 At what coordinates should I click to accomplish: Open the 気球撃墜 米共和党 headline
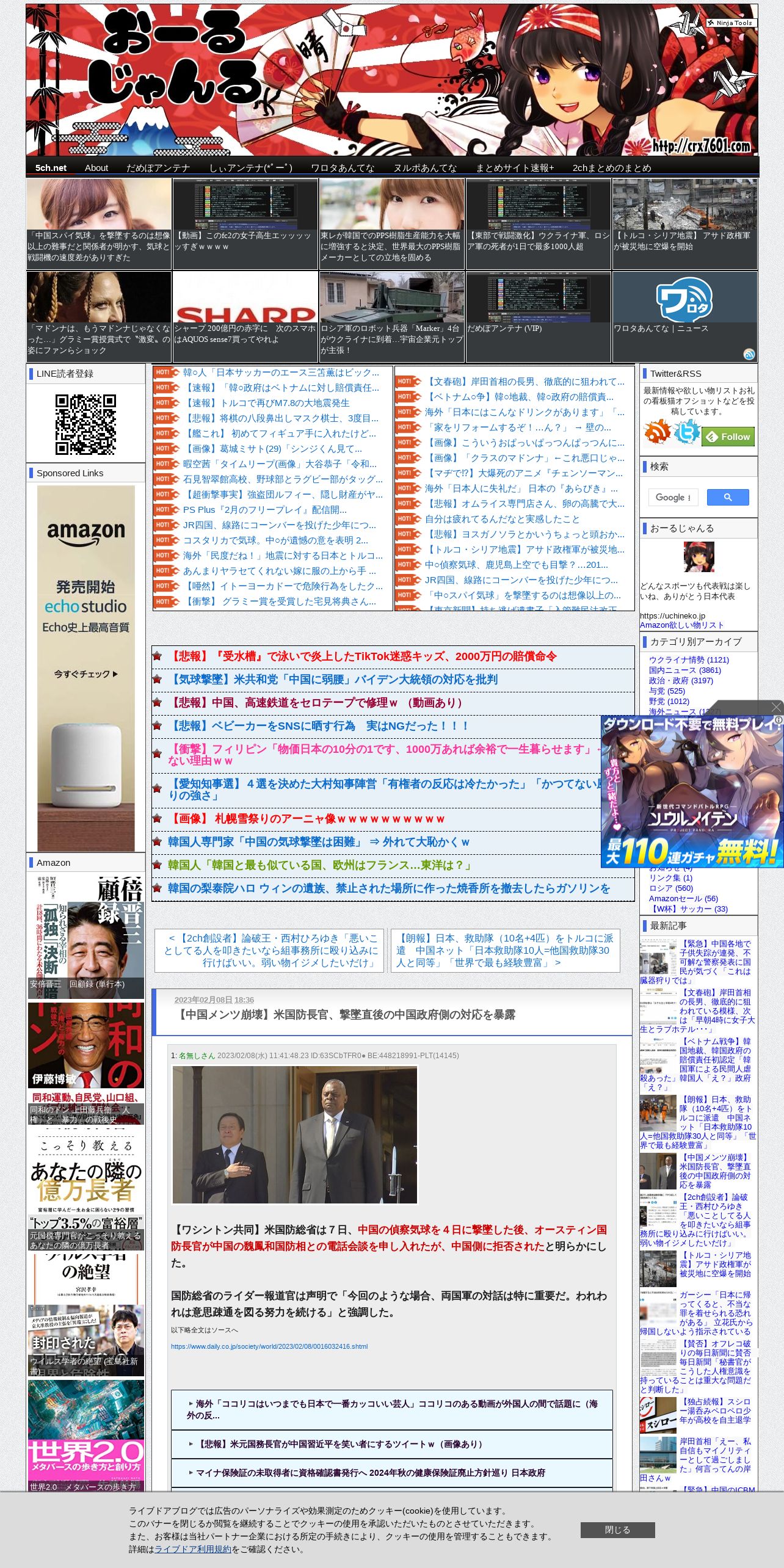tap(333, 680)
